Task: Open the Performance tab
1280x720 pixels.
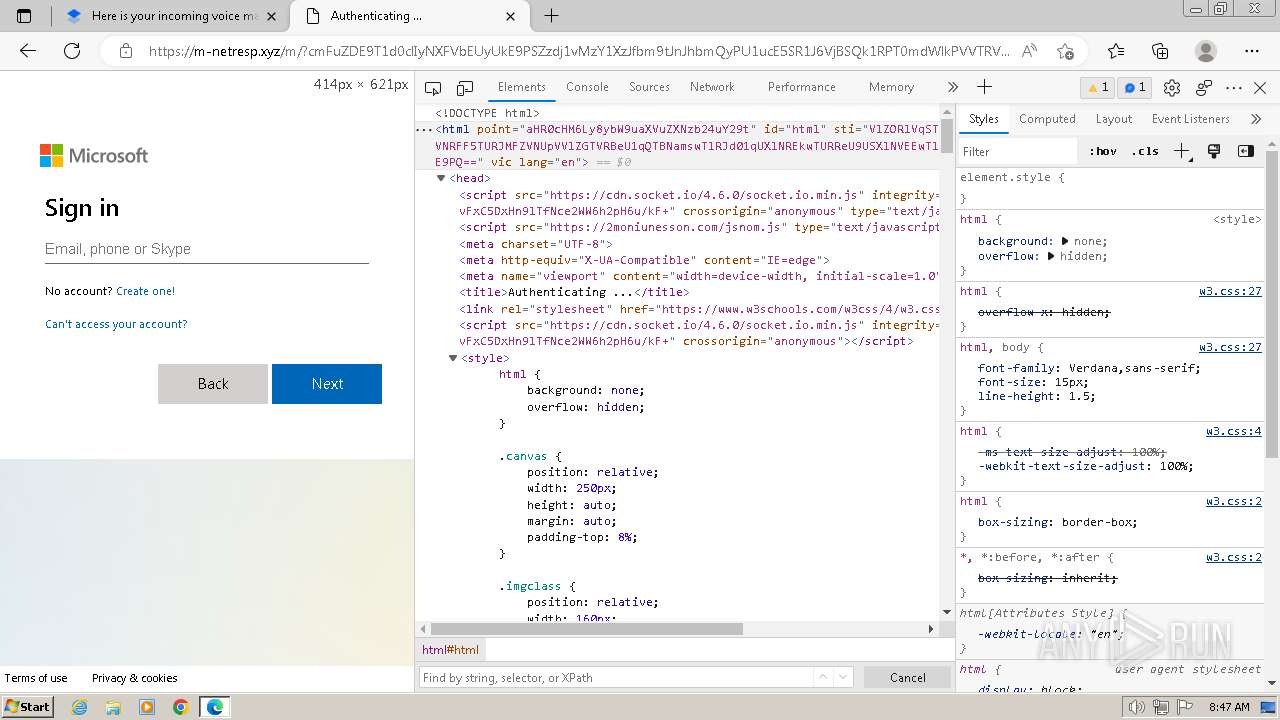Action: pos(801,87)
